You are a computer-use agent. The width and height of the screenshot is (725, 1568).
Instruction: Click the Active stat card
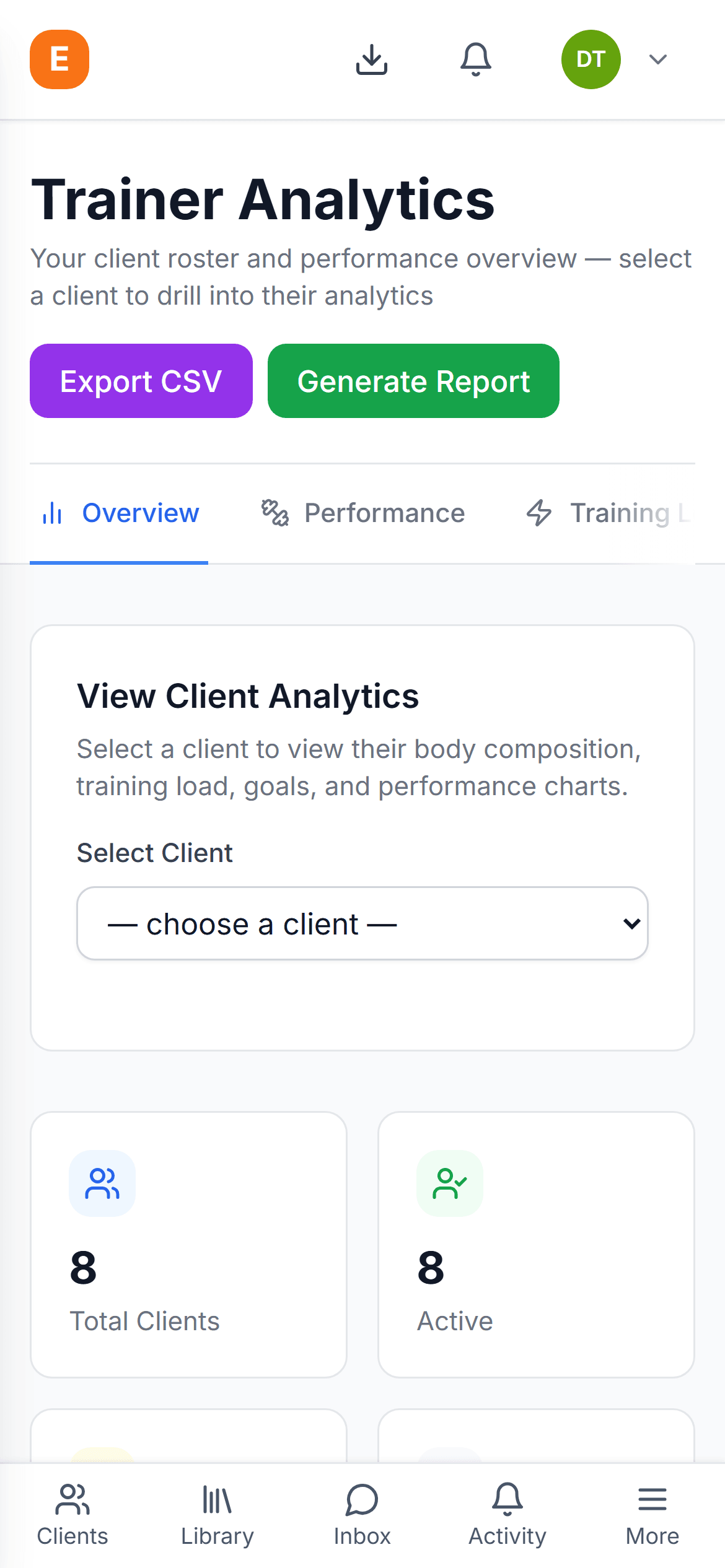coord(536,1245)
